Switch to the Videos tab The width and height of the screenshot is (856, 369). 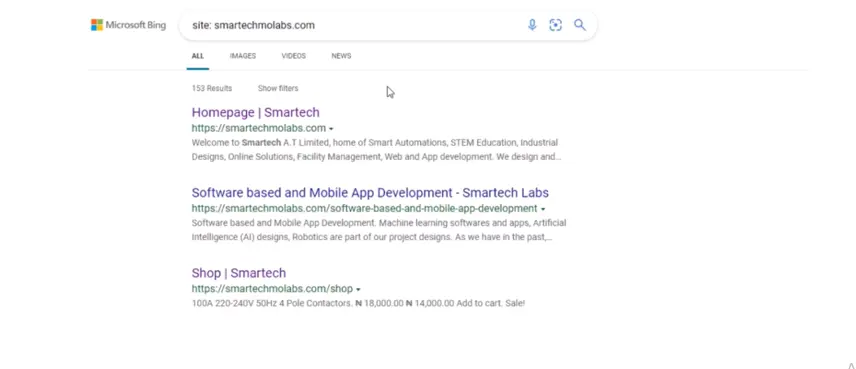click(x=294, y=56)
